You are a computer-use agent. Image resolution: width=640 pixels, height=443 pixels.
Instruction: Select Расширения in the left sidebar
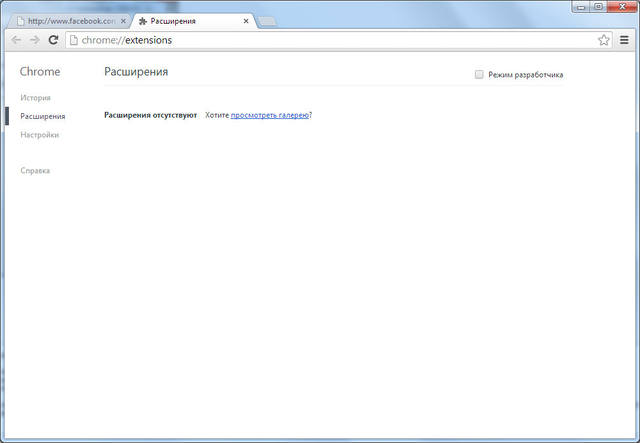tap(42, 116)
